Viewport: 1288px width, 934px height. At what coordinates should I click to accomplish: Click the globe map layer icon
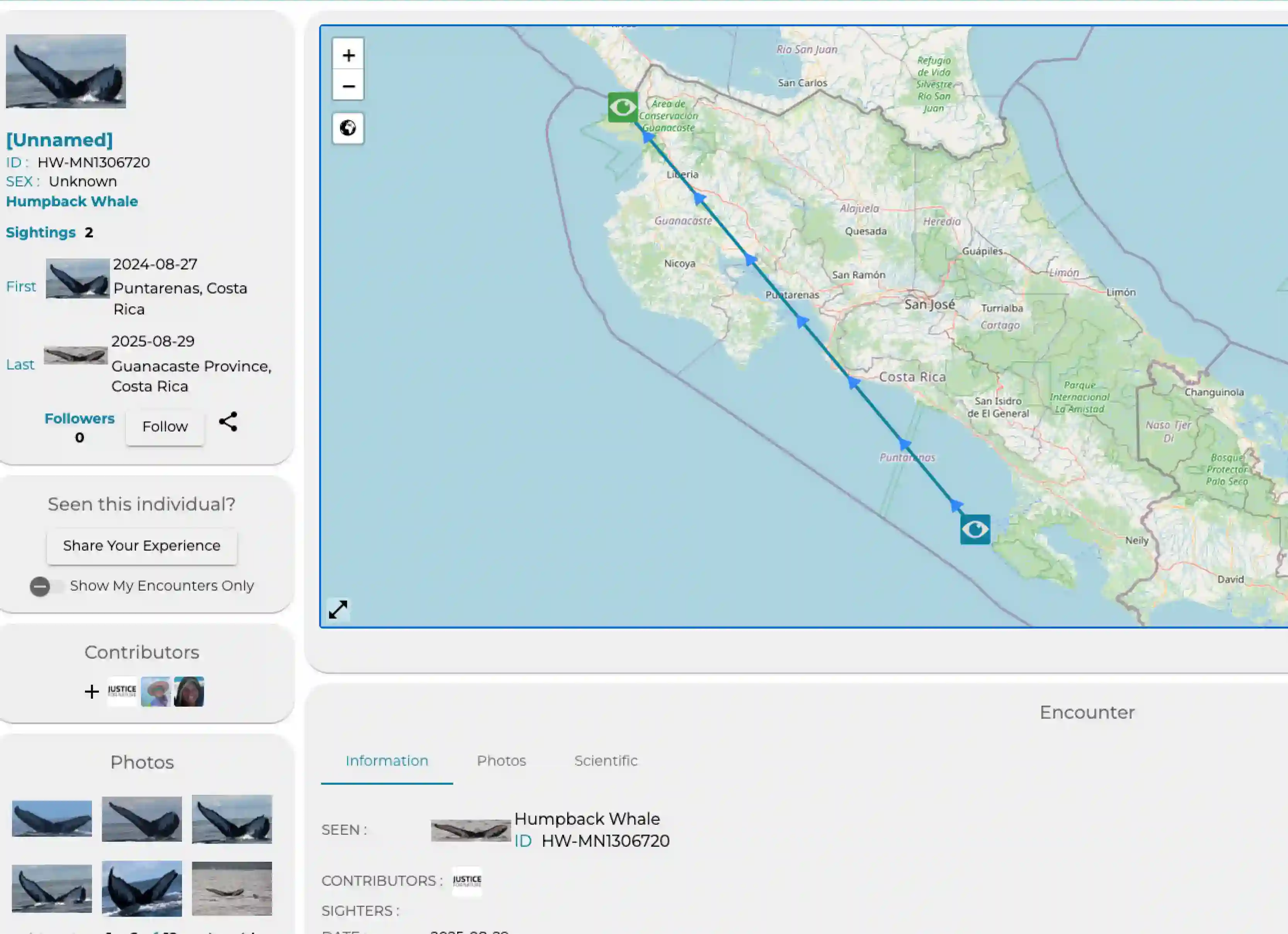click(348, 128)
